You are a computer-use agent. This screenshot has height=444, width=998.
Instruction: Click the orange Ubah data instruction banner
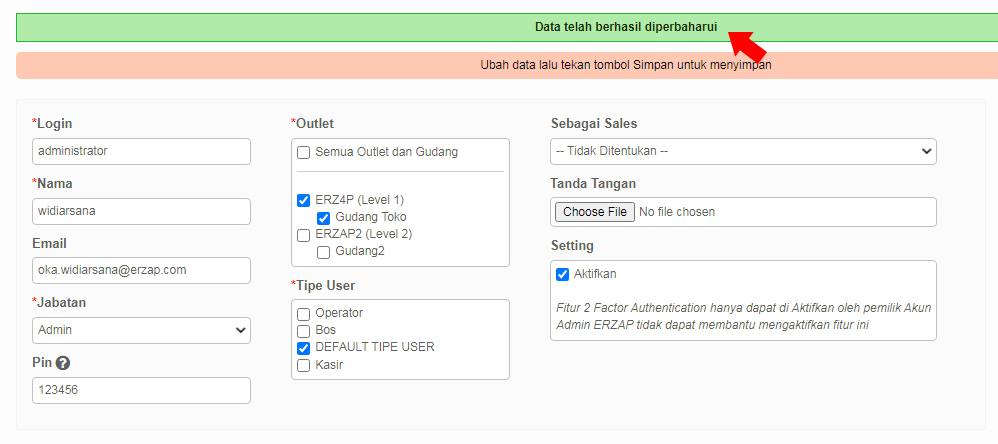click(507, 65)
